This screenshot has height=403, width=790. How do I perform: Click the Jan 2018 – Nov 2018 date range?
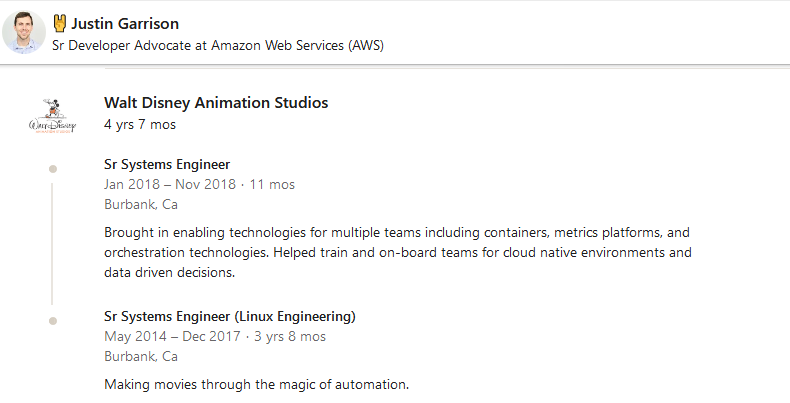pos(170,184)
